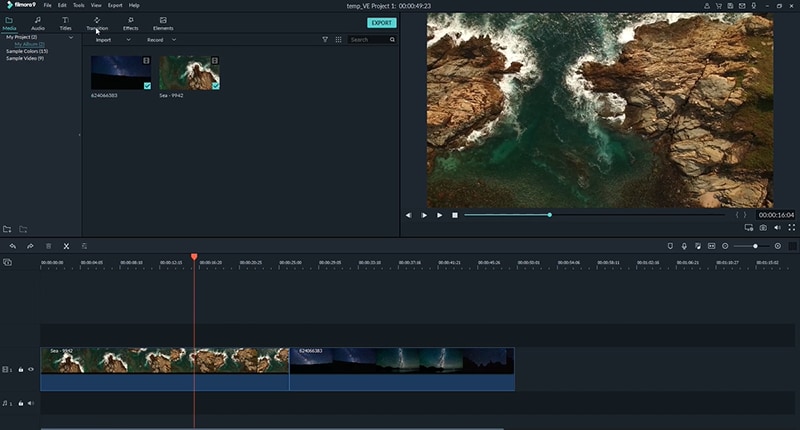Click the delete folder icon in media panel
The image size is (800, 430).
(x=23, y=230)
